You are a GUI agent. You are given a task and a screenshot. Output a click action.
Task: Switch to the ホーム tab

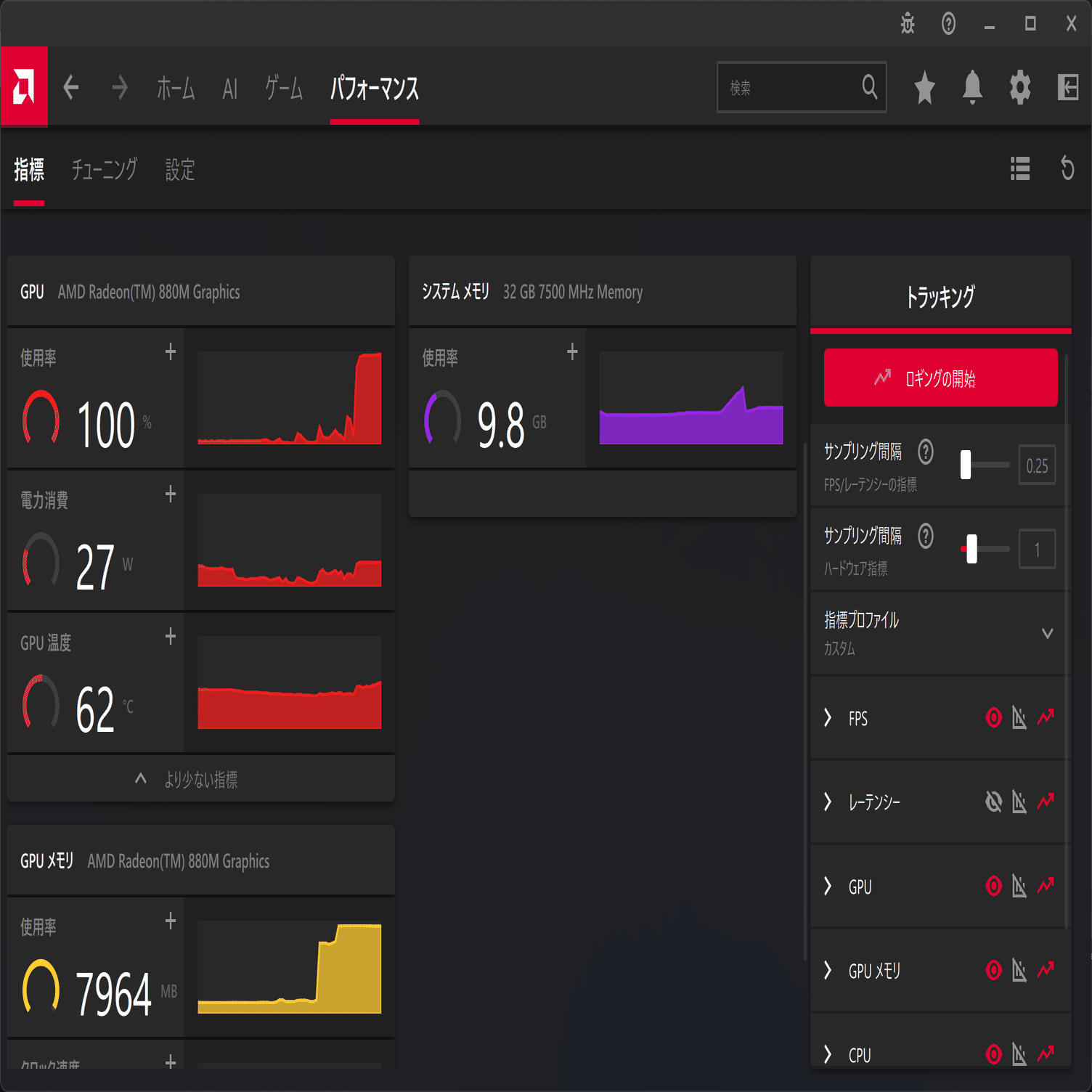point(176,88)
